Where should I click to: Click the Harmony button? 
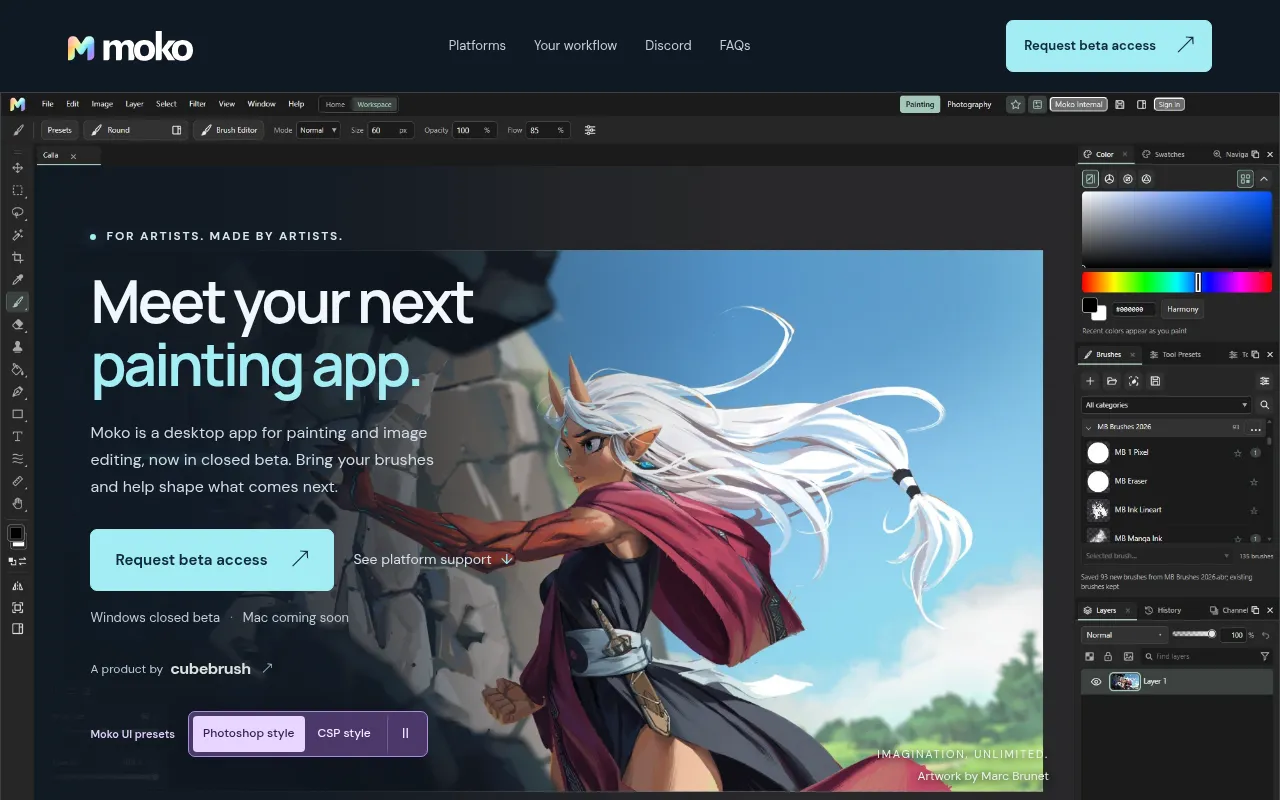point(1183,309)
